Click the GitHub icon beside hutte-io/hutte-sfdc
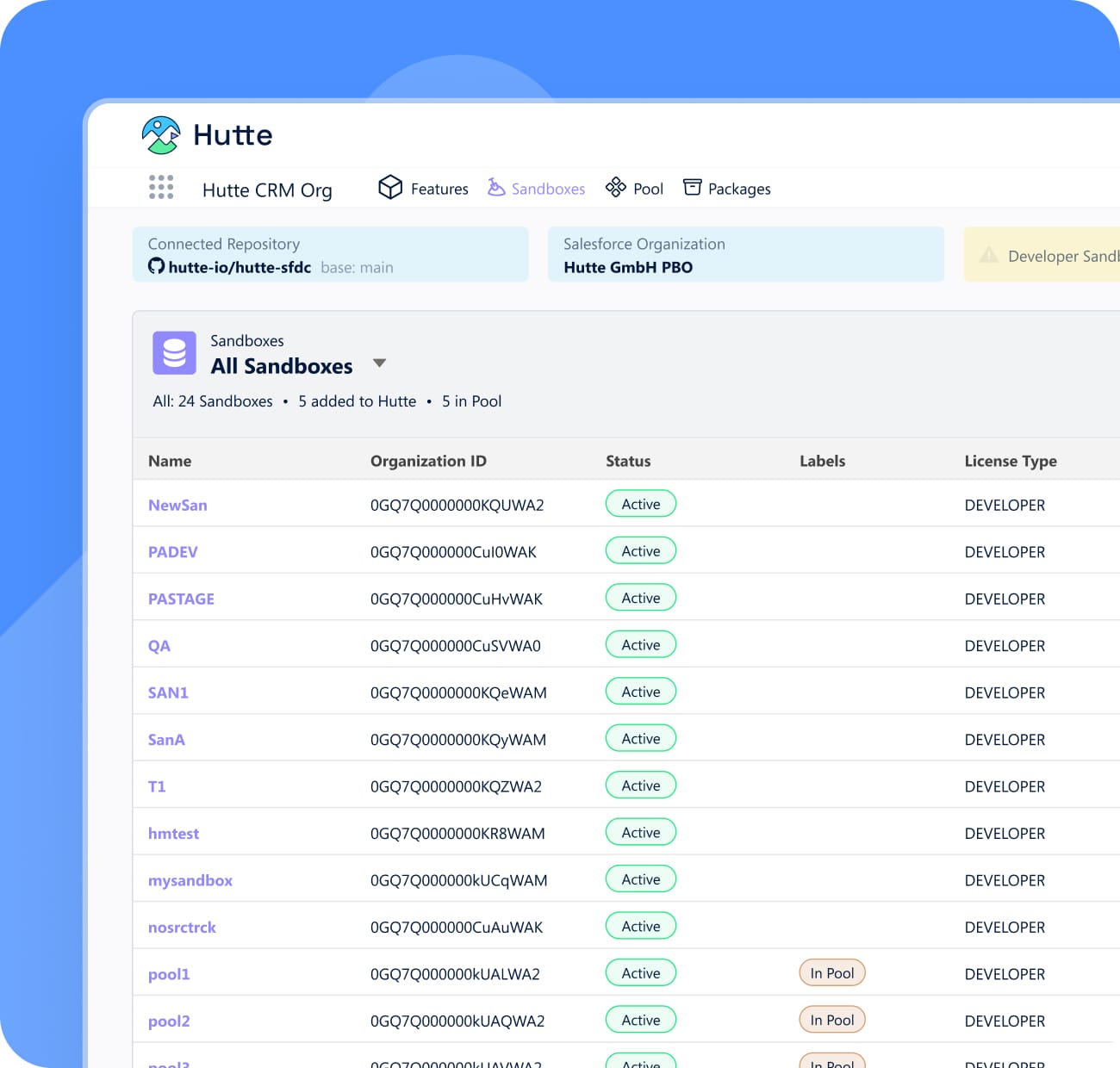The image size is (1120, 1068). click(x=156, y=266)
